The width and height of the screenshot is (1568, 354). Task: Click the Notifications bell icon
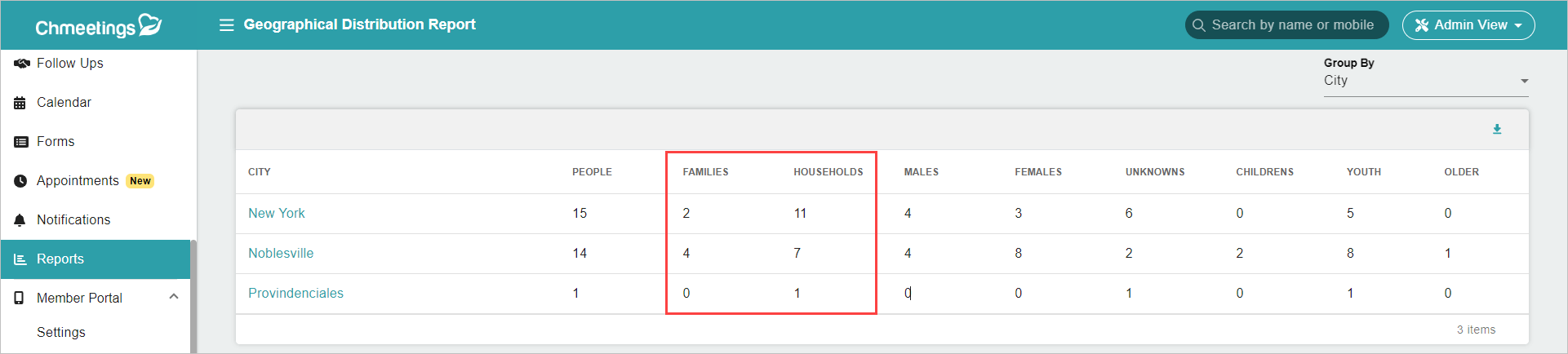tap(20, 220)
